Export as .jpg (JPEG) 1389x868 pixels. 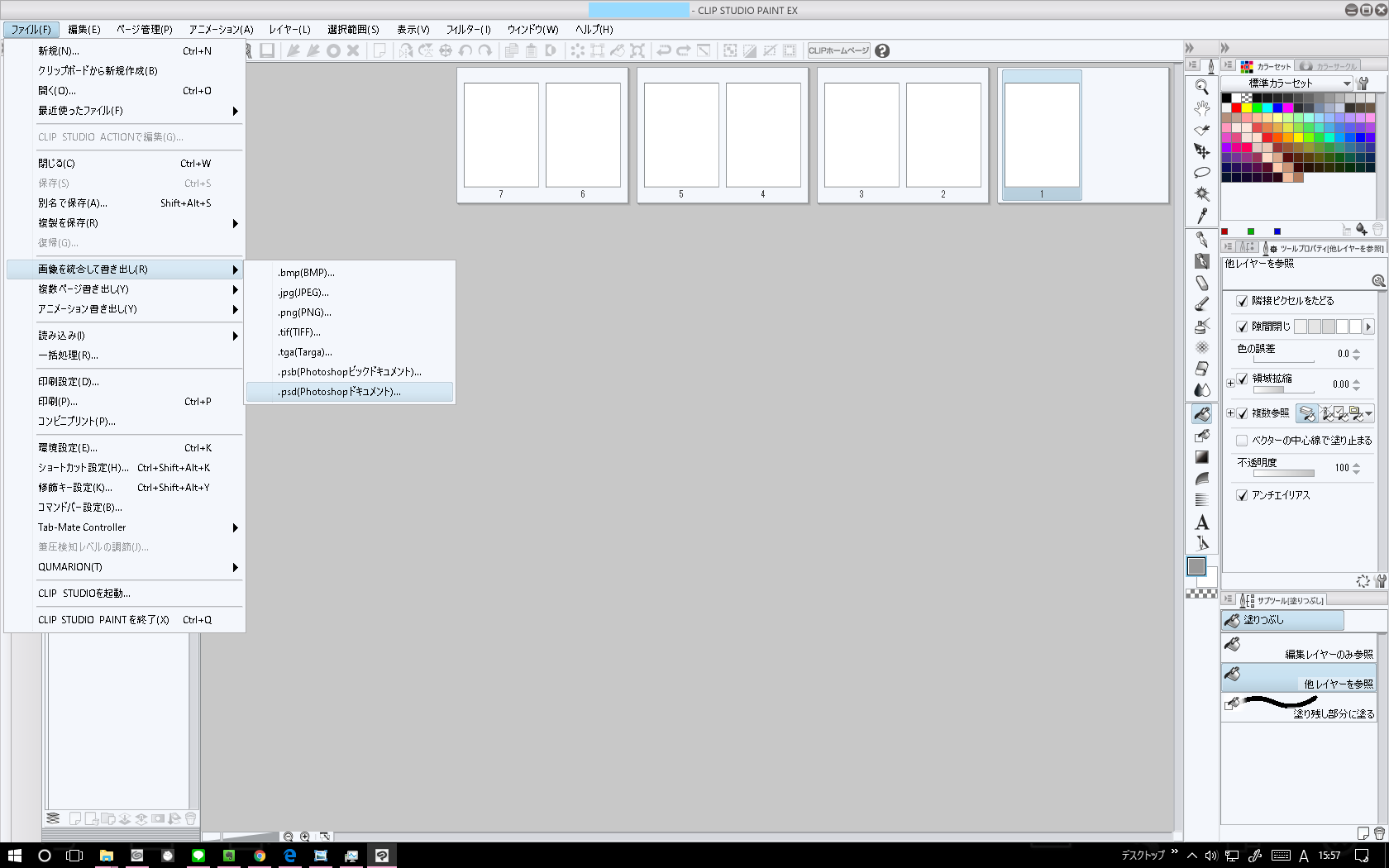(350, 293)
